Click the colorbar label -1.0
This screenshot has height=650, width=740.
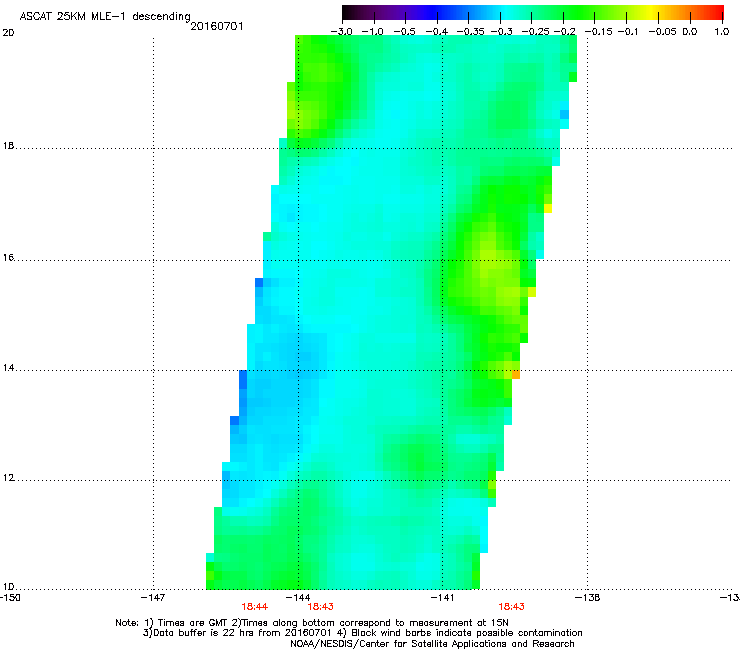(372, 32)
